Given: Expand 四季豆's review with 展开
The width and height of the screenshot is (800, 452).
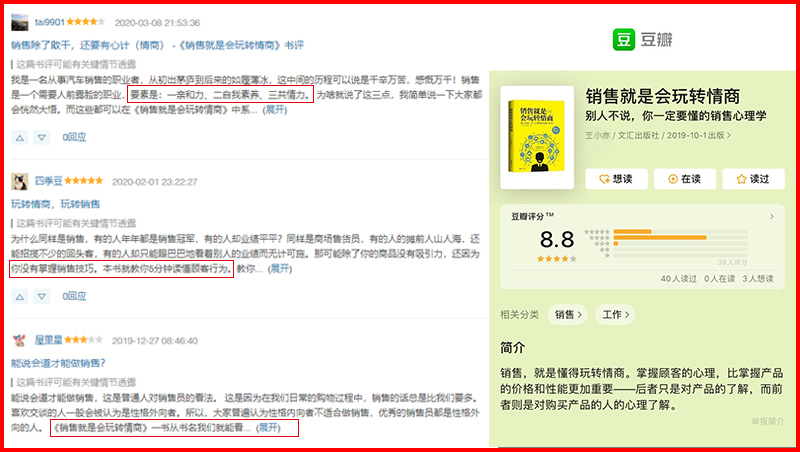Looking at the screenshot, I should point(280,268).
